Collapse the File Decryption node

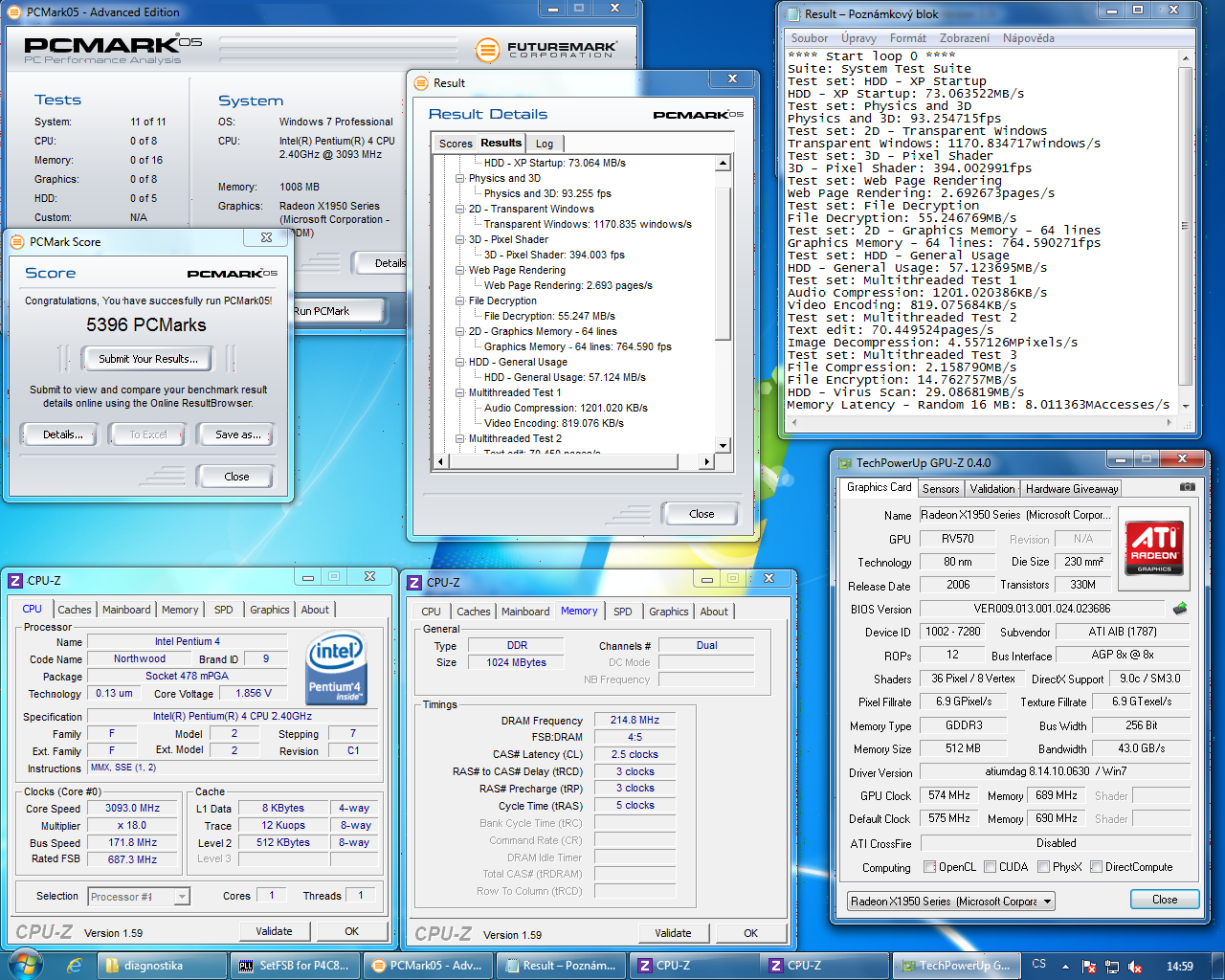459,301
